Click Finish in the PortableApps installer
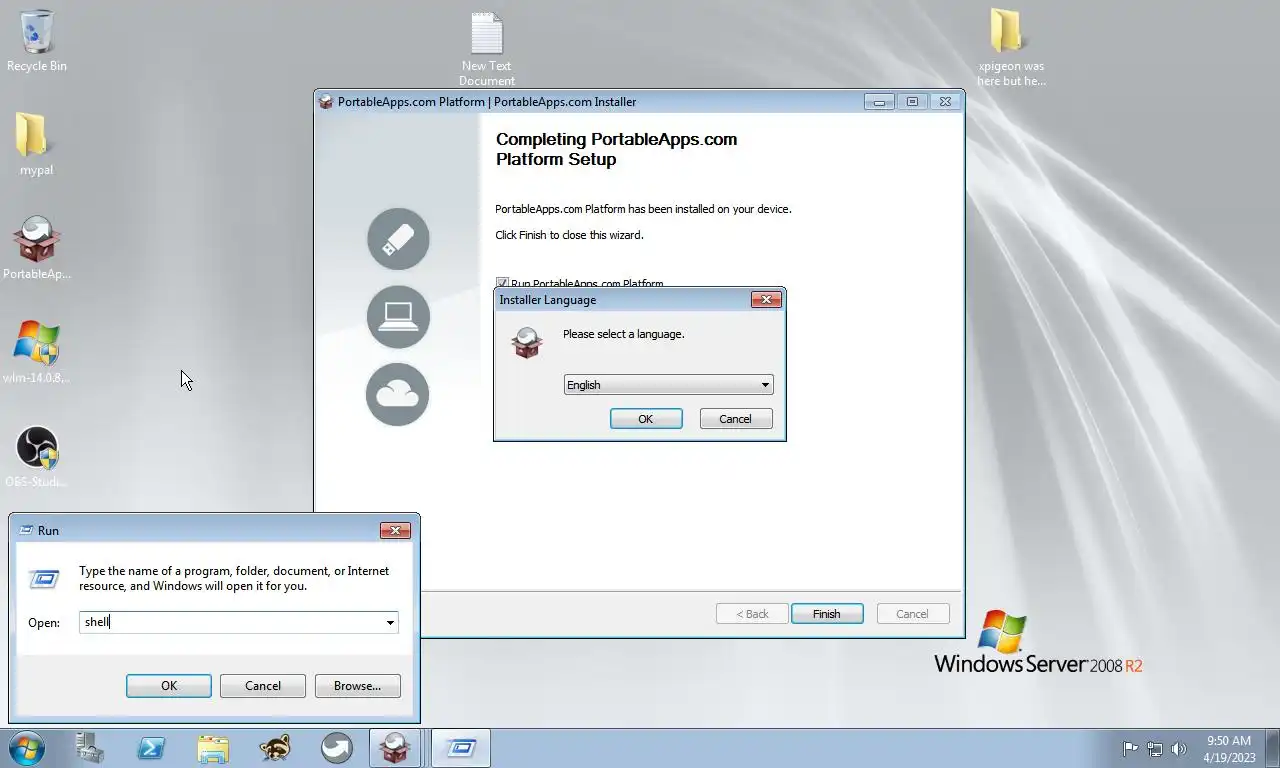 827,614
